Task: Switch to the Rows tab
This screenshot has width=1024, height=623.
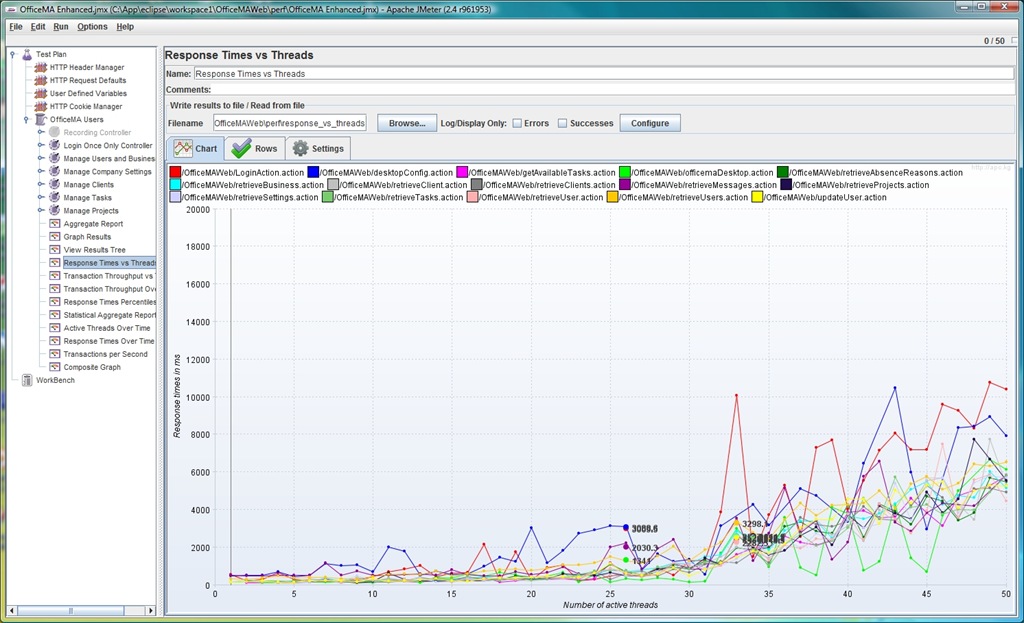Action: coord(255,149)
